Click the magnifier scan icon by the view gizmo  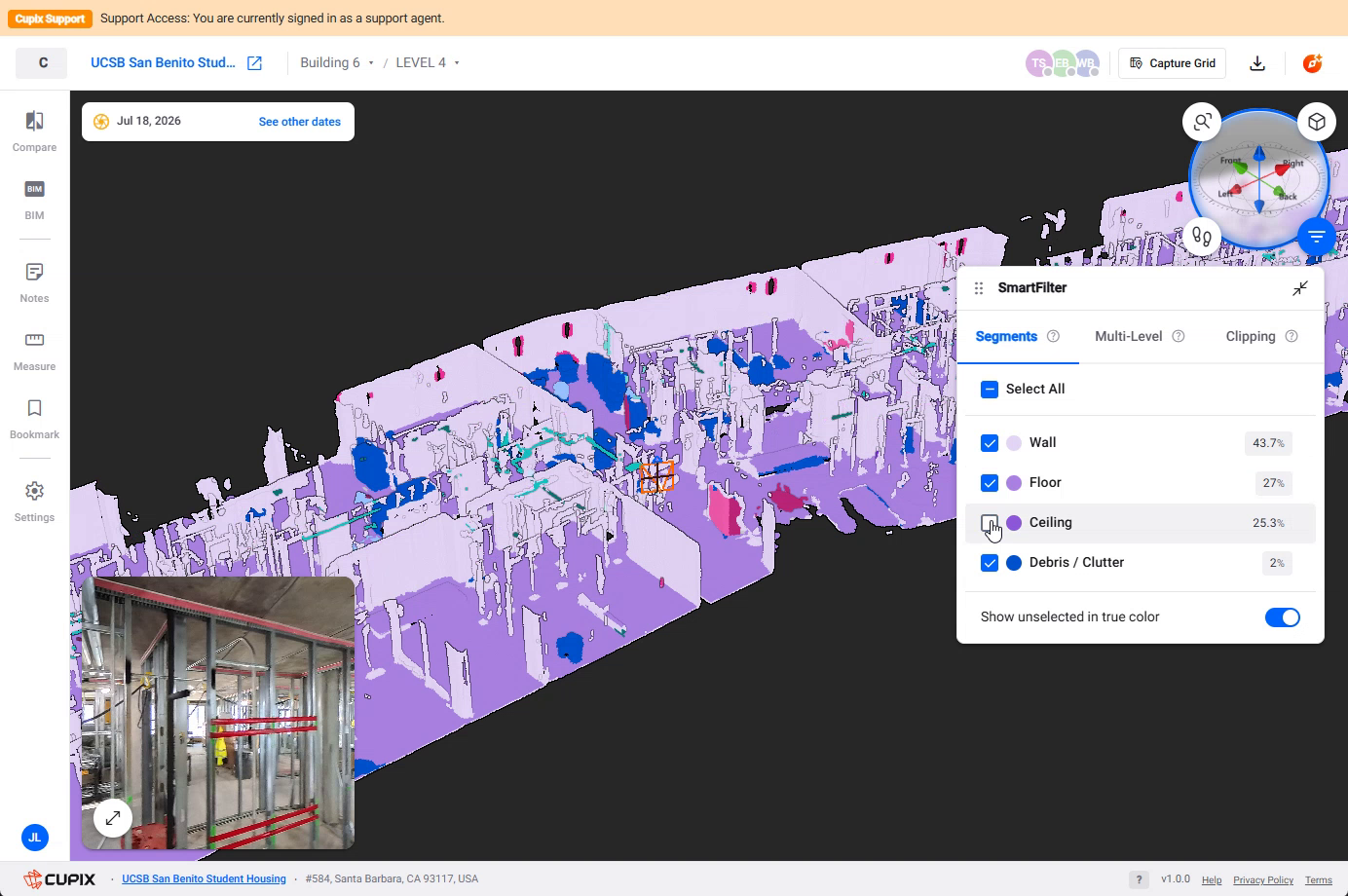pos(1203,122)
